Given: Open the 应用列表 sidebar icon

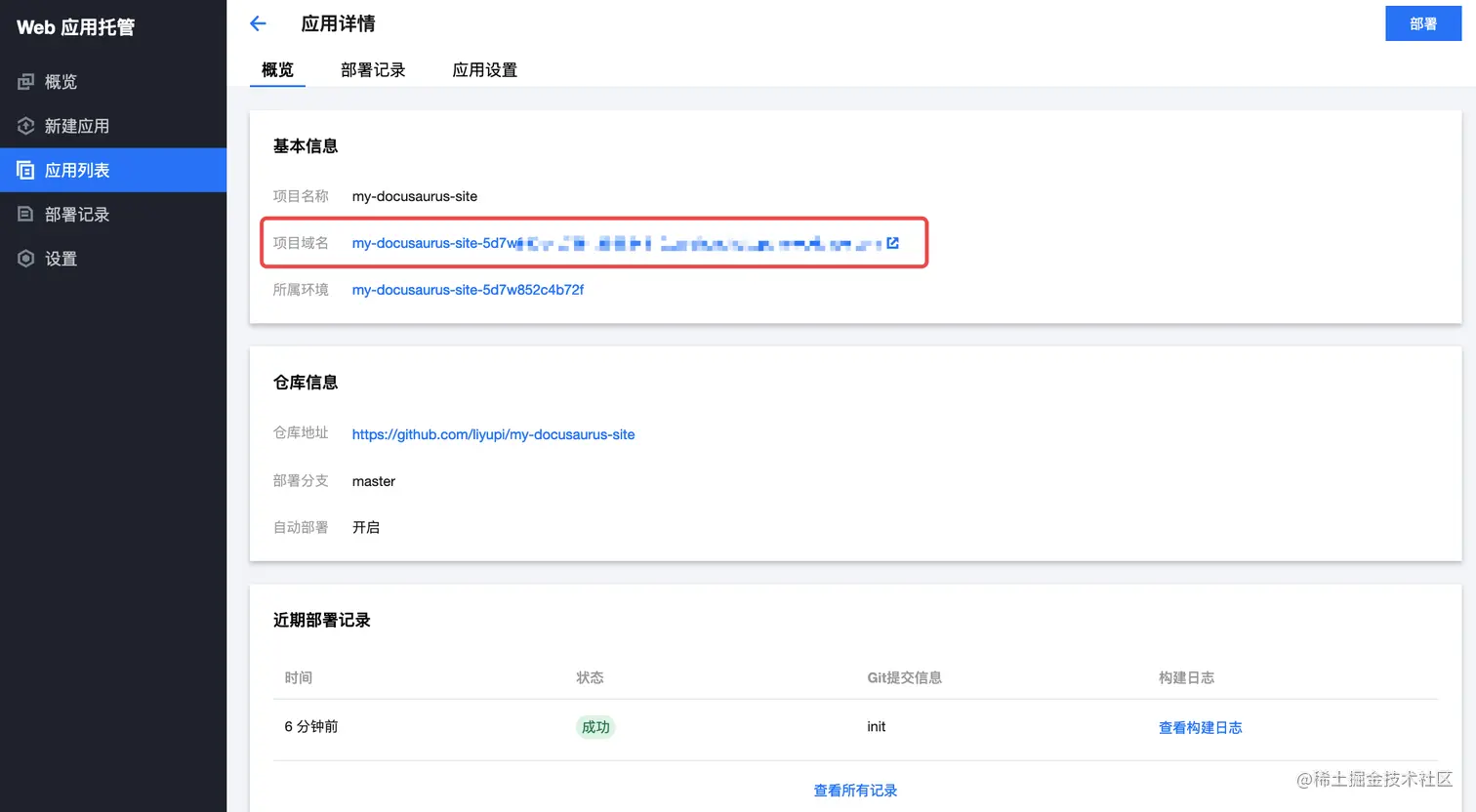Looking at the screenshot, I should [x=25, y=170].
